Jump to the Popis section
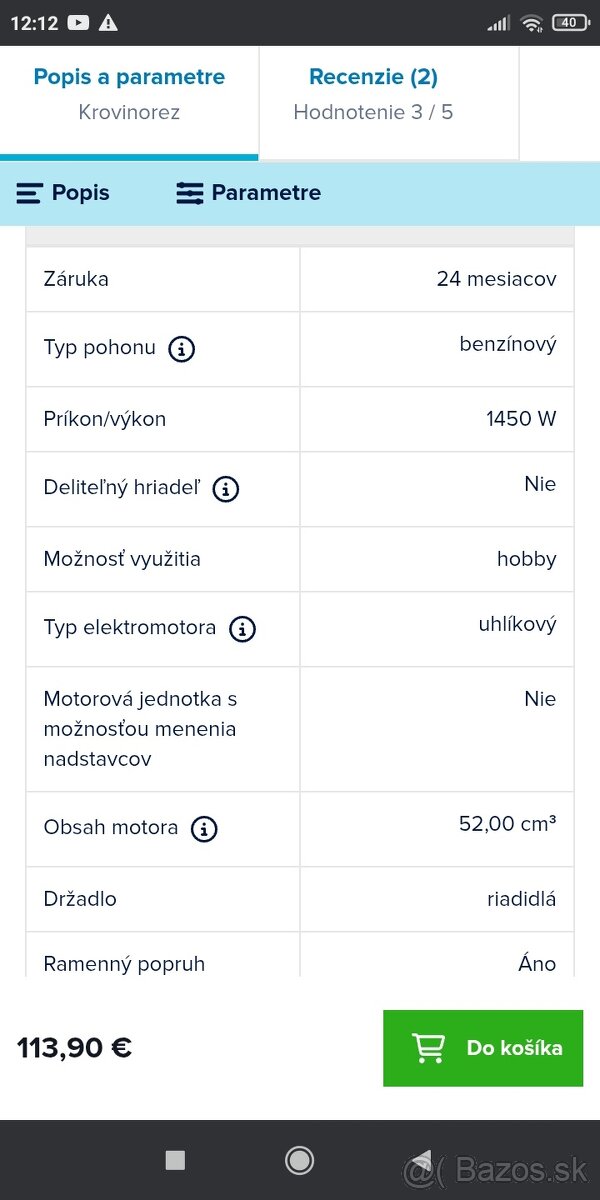The width and height of the screenshot is (600, 1200). (63, 194)
